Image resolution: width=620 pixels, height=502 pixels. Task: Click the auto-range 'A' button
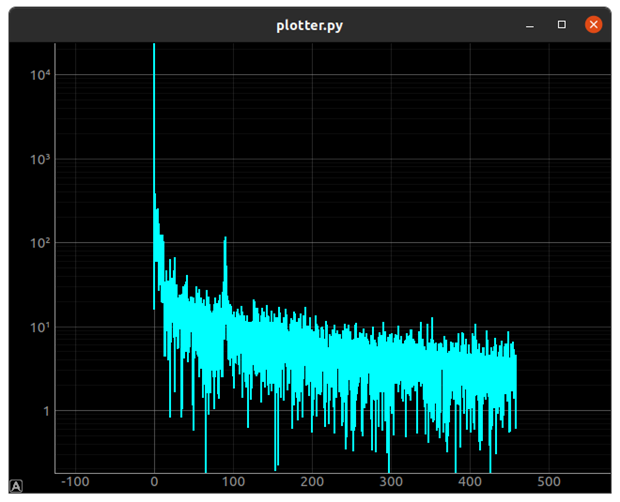(x=16, y=485)
